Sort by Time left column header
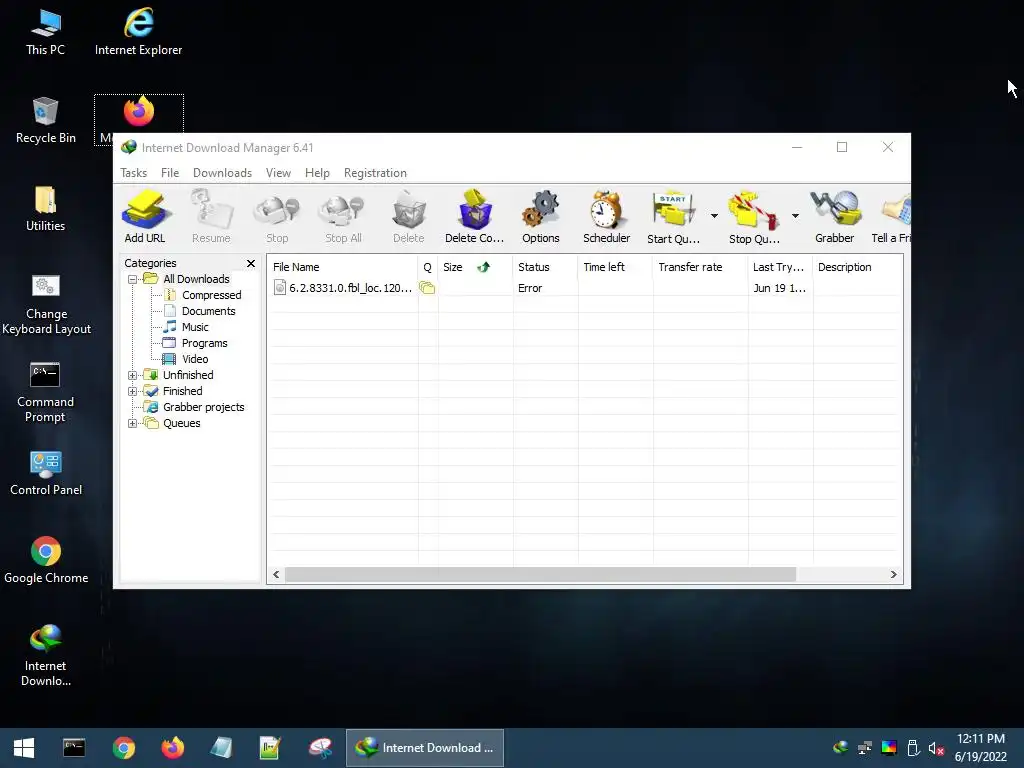The image size is (1024, 768). click(x=615, y=267)
